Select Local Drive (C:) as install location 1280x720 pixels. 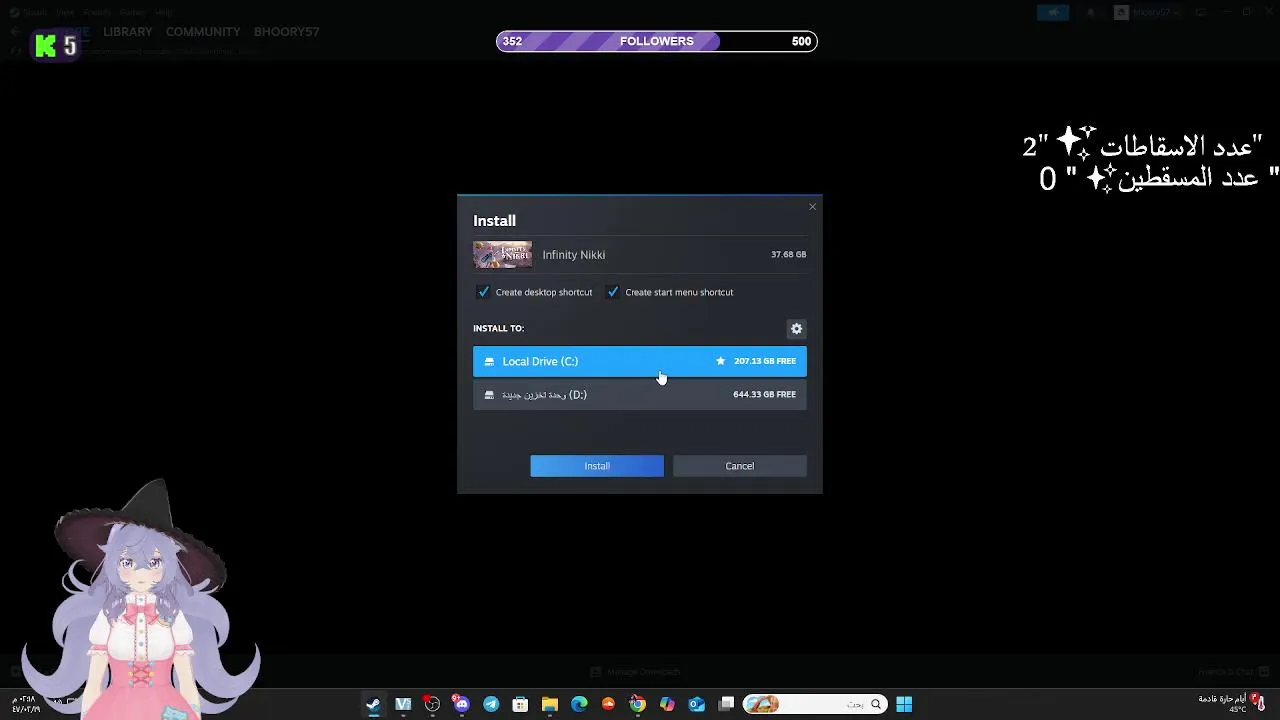pyautogui.click(x=640, y=361)
